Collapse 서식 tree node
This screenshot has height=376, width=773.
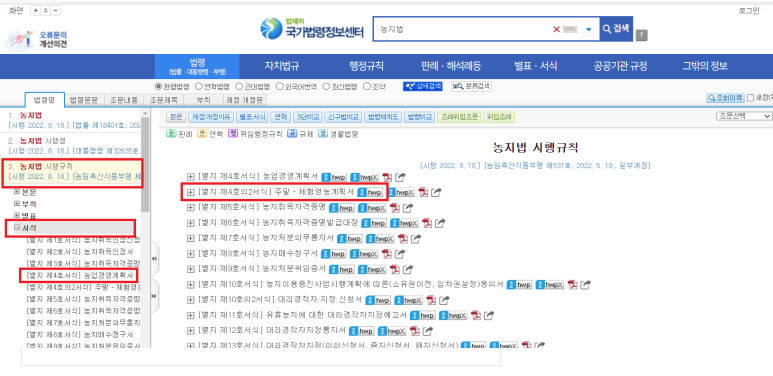click(17, 228)
